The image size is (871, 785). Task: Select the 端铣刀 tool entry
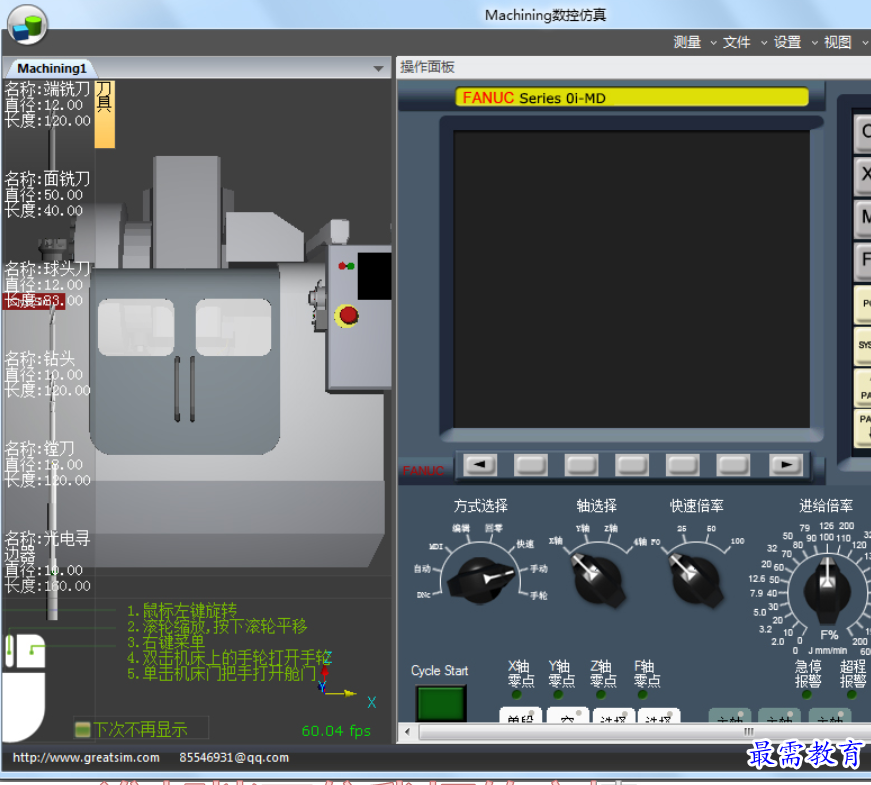tap(48, 104)
